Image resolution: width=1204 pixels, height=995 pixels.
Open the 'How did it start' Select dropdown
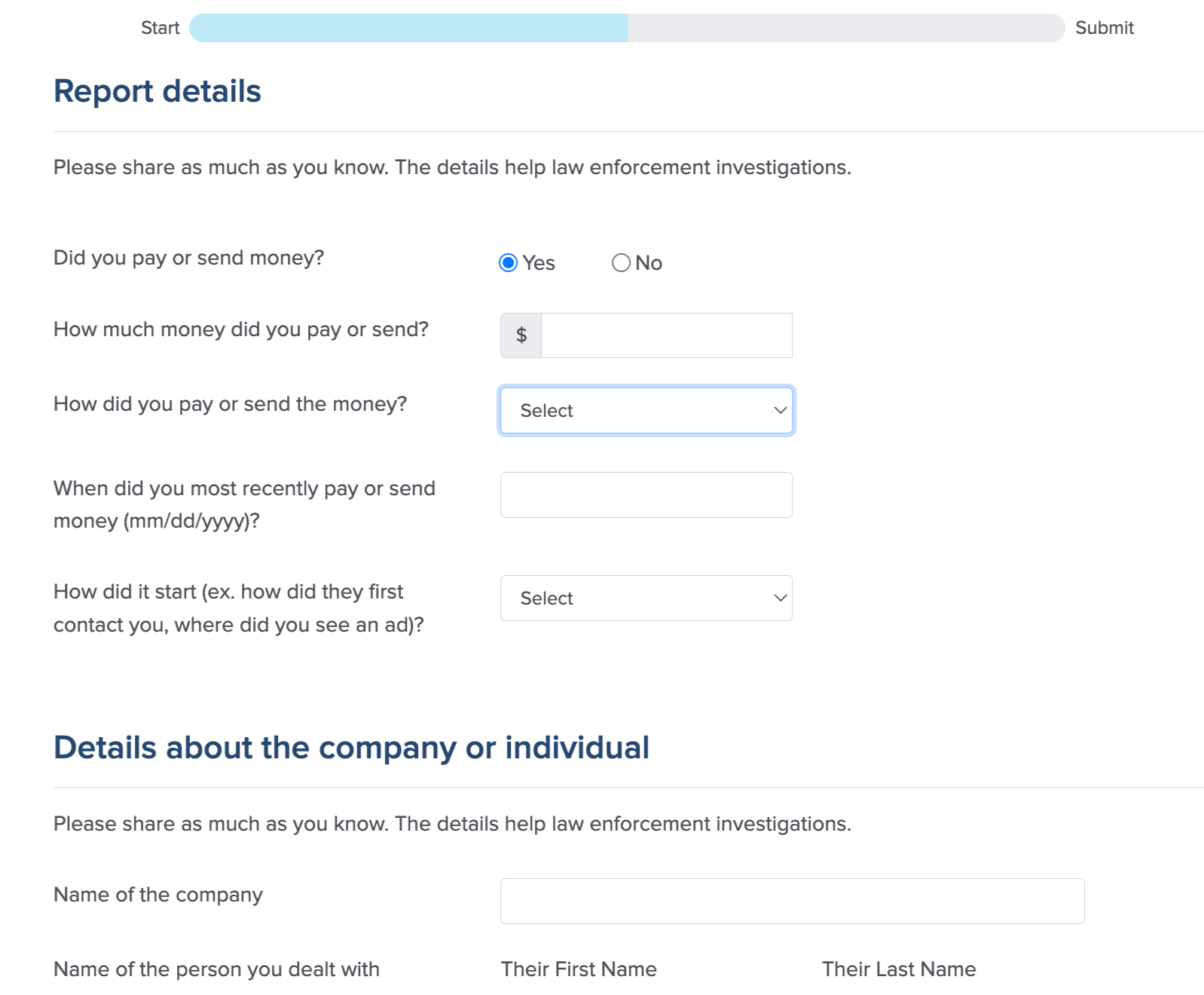646,599
